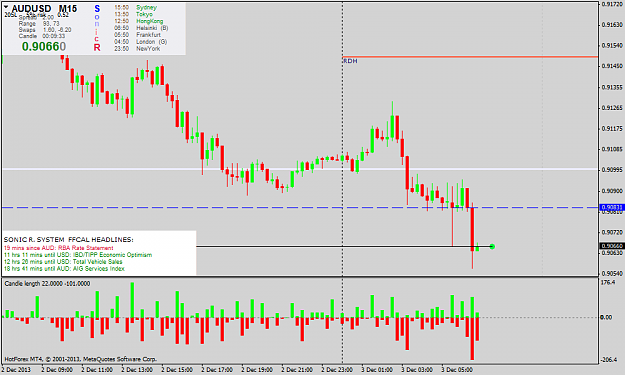
Task: Click the 3 Dec 01:00 time label
Action: click(377, 370)
